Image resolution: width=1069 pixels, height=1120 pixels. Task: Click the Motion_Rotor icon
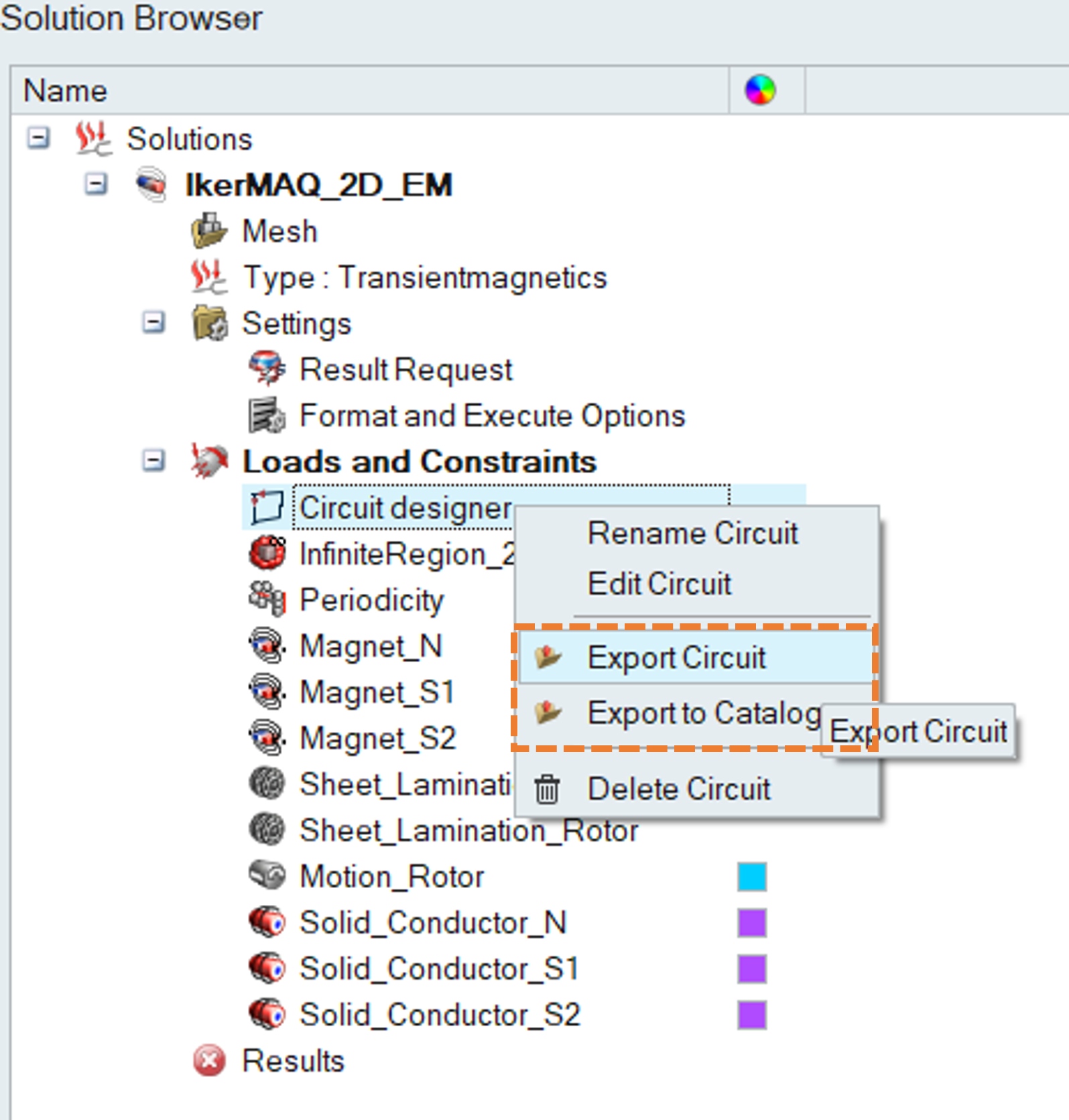point(267,876)
